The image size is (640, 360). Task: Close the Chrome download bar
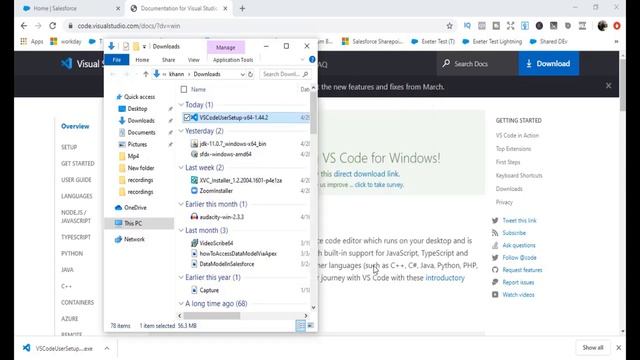pyautogui.click(x=619, y=348)
